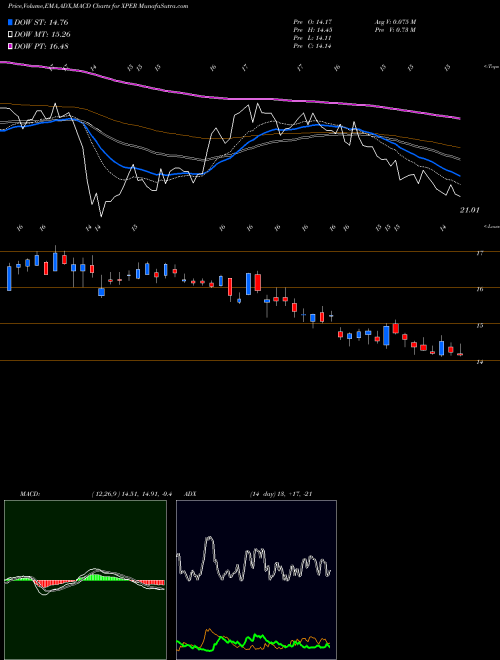Screen dimensions: 500x660
Task: Select the 'DOW MT: 15.26' legend text
Action: coord(42,35)
